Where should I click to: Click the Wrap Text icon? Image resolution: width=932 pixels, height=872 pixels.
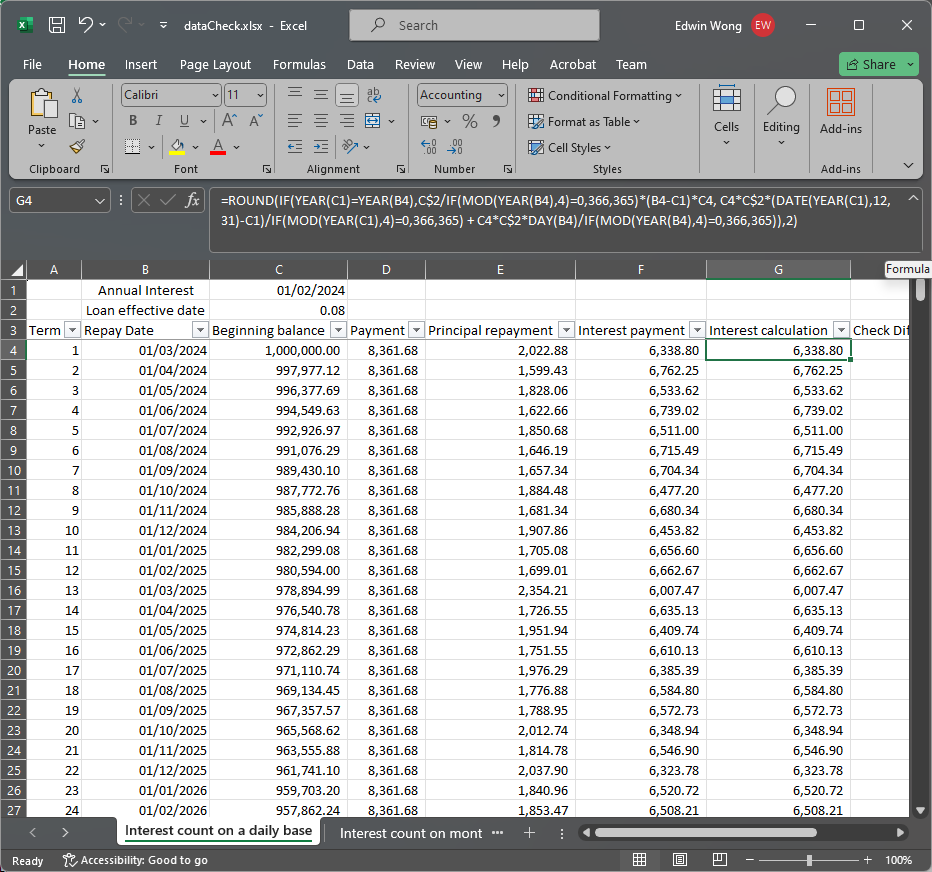point(374,95)
